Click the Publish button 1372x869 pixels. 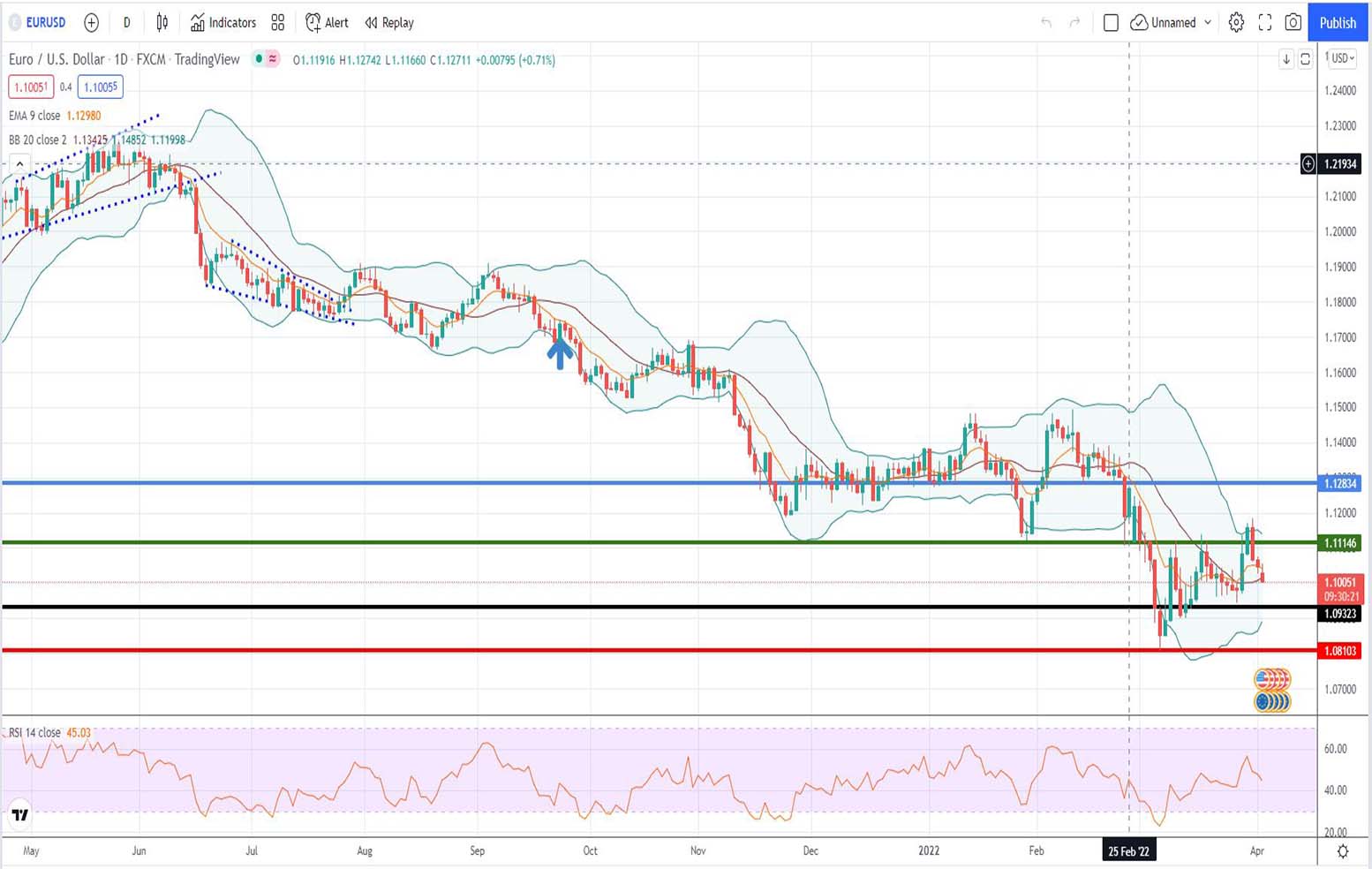pyautogui.click(x=1338, y=23)
